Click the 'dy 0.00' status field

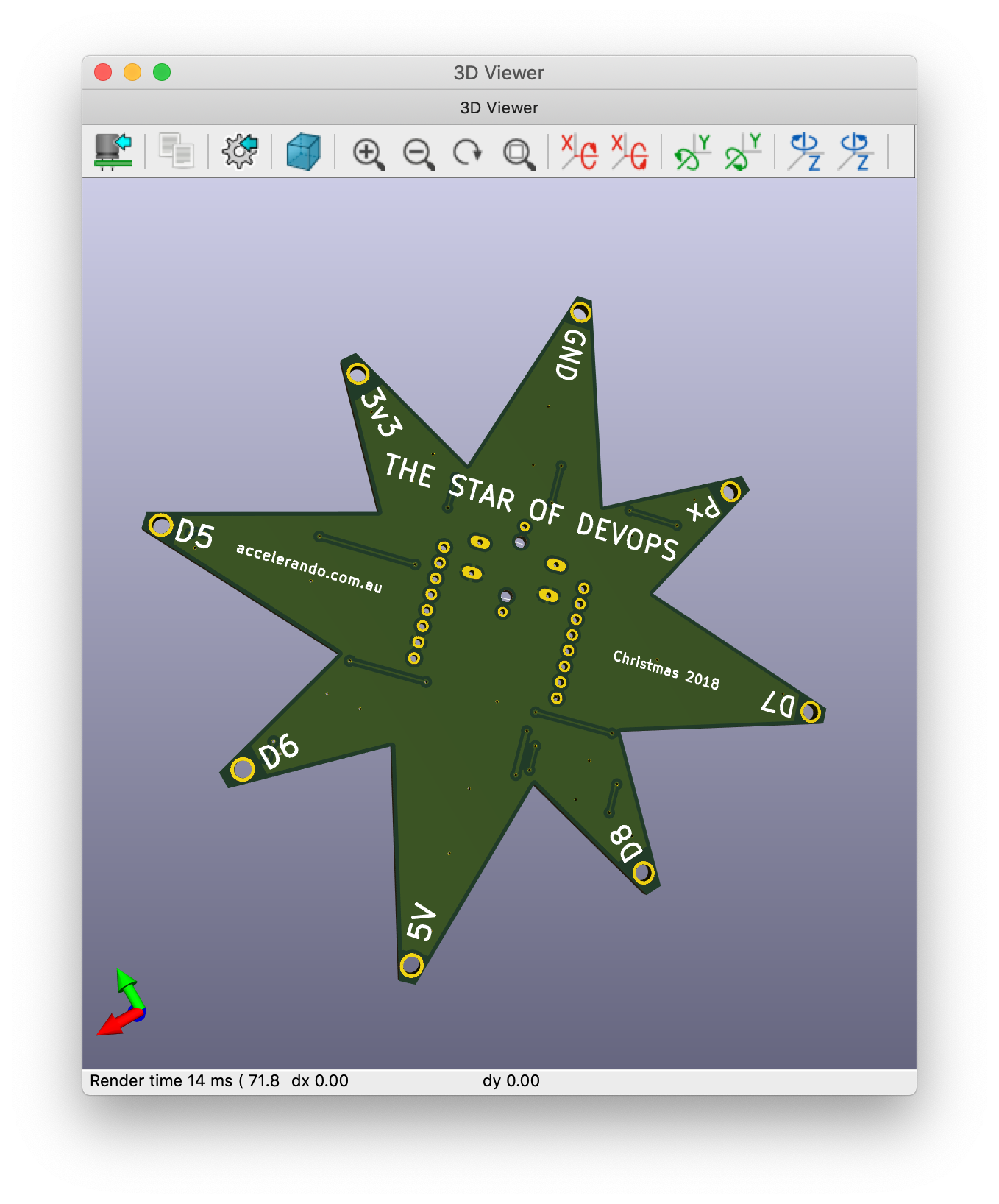(511, 1080)
